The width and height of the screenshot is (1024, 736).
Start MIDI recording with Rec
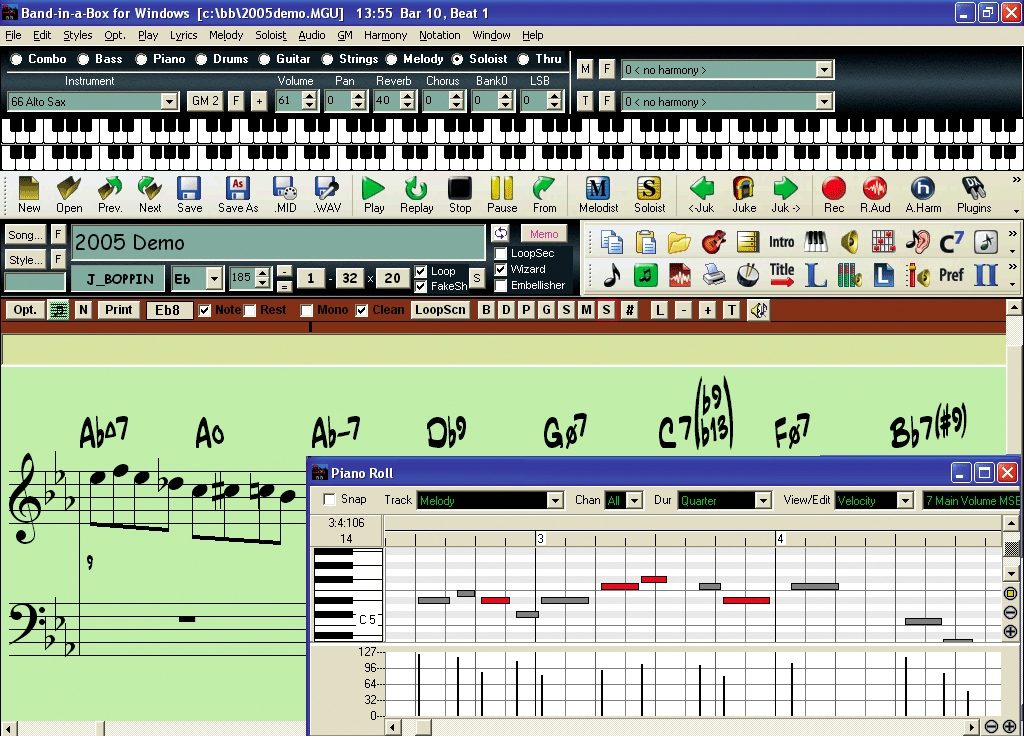(x=834, y=195)
